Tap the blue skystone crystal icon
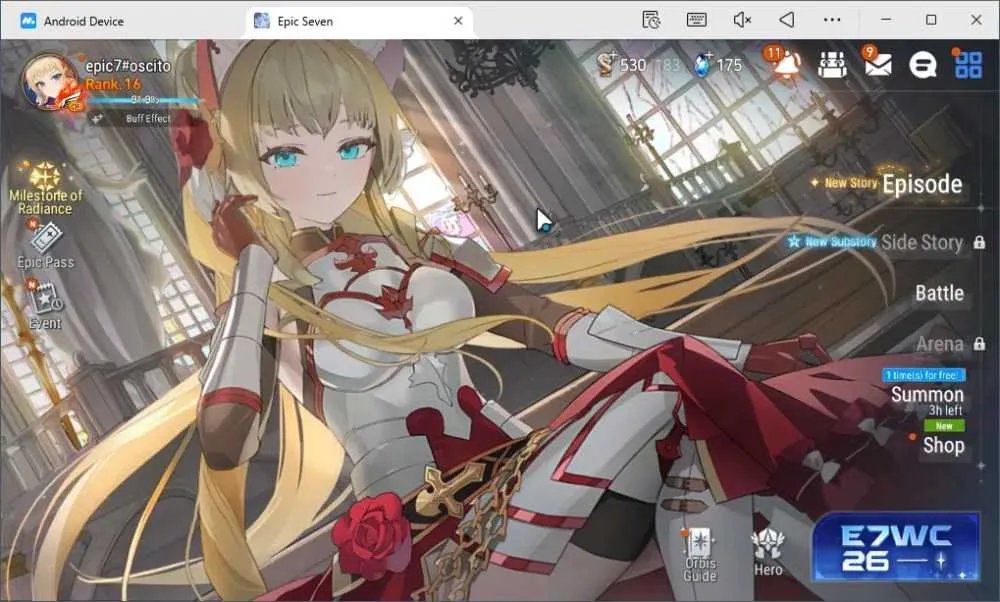This screenshot has width=1000, height=602. [x=702, y=64]
